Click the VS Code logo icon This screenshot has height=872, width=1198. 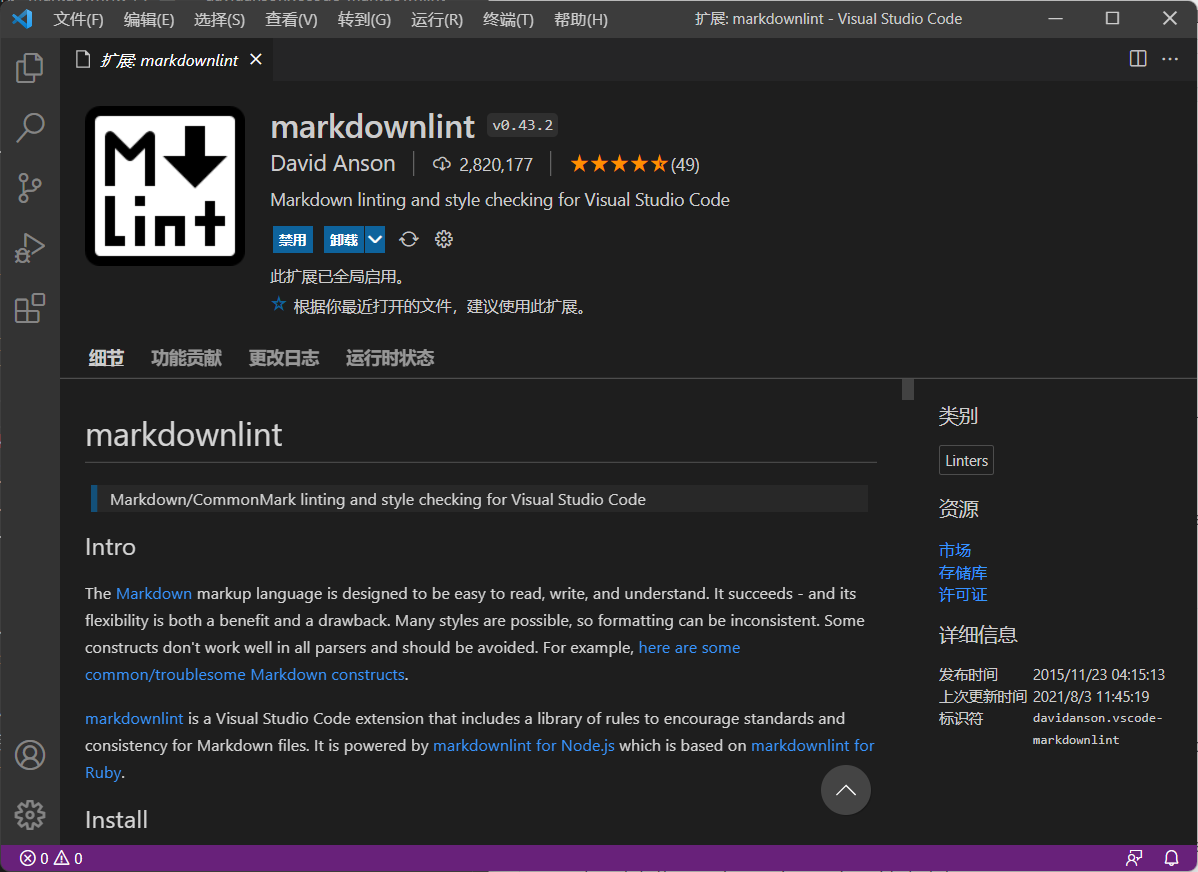(22, 18)
